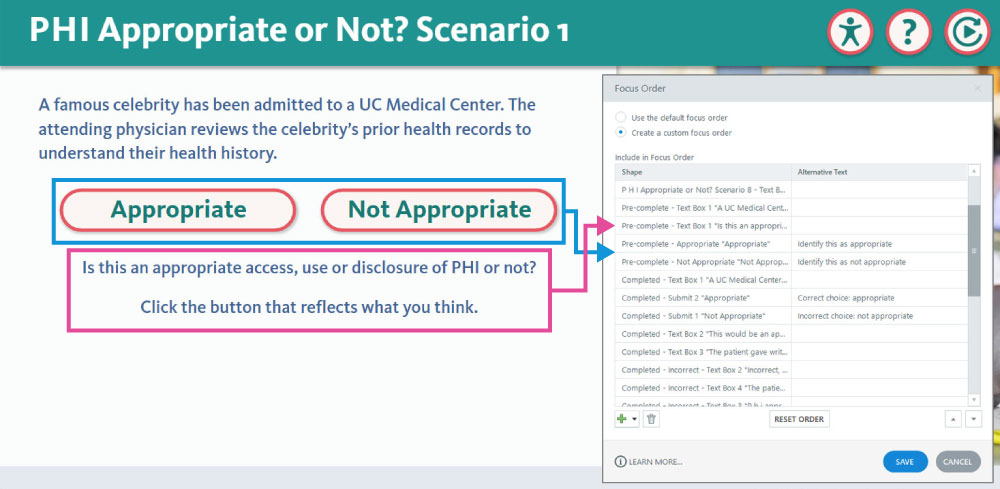The width and height of the screenshot is (1000, 489).
Task: Move item down with the down arrow
Action: click(973, 419)
